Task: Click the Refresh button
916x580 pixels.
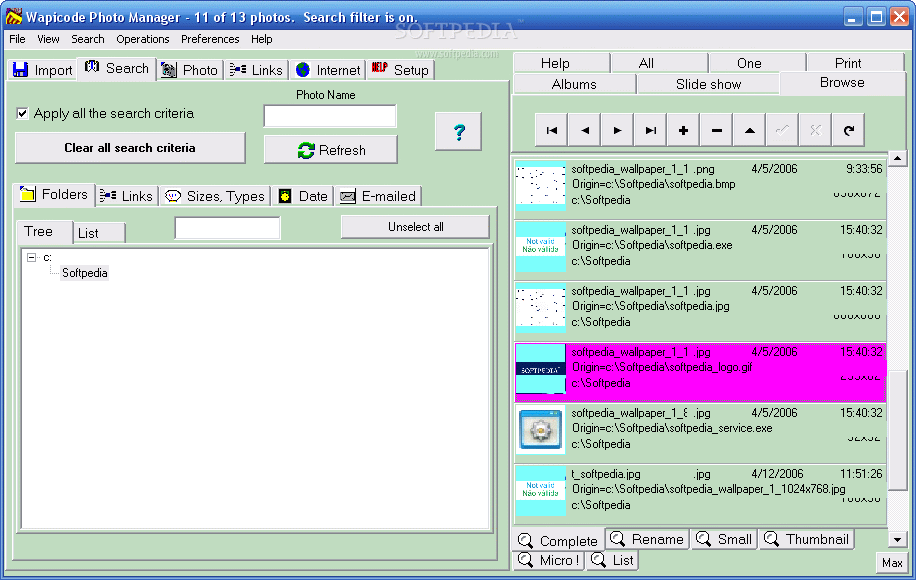Action: pos(331,150)
